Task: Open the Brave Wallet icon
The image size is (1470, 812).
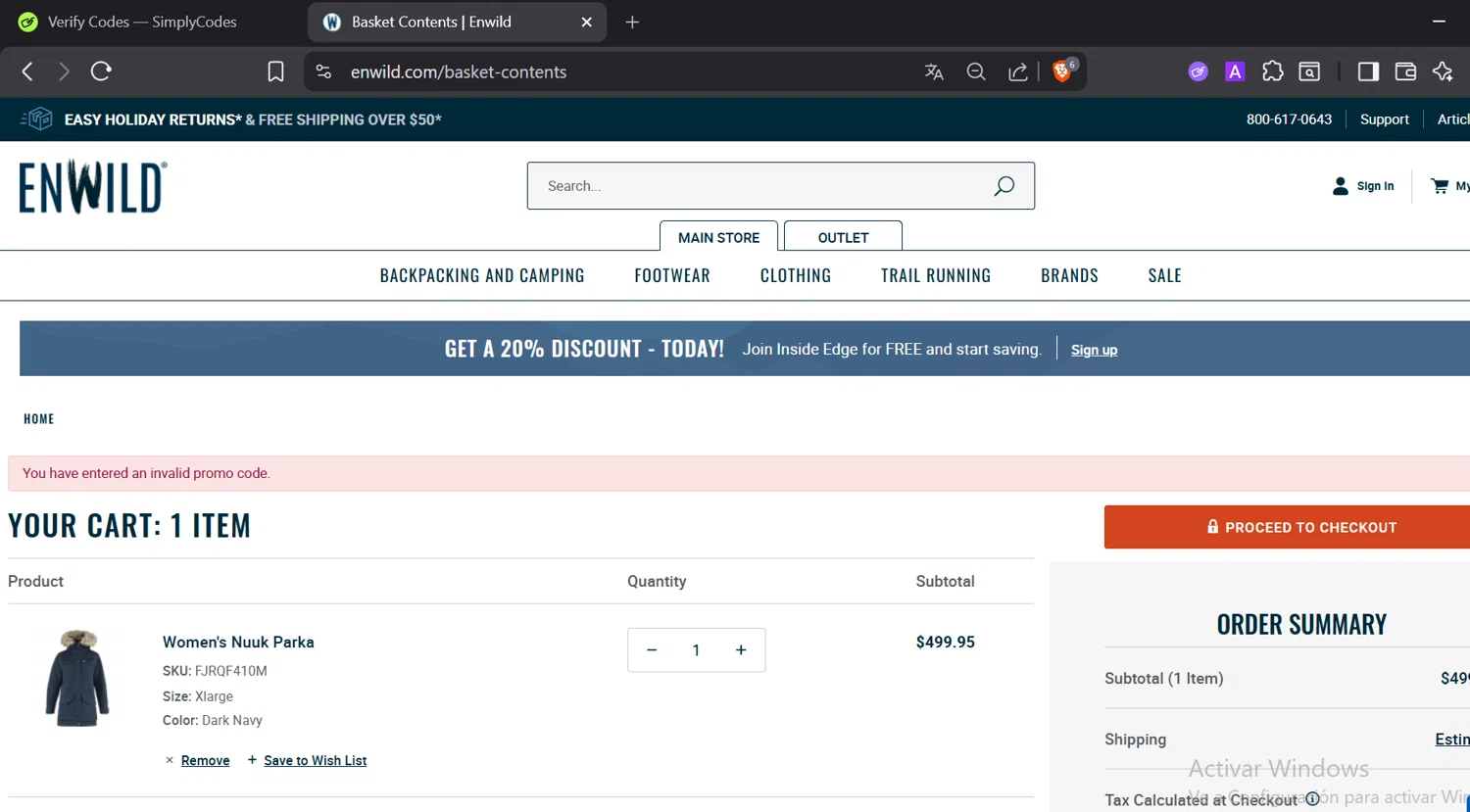Action: [1405, 72]
